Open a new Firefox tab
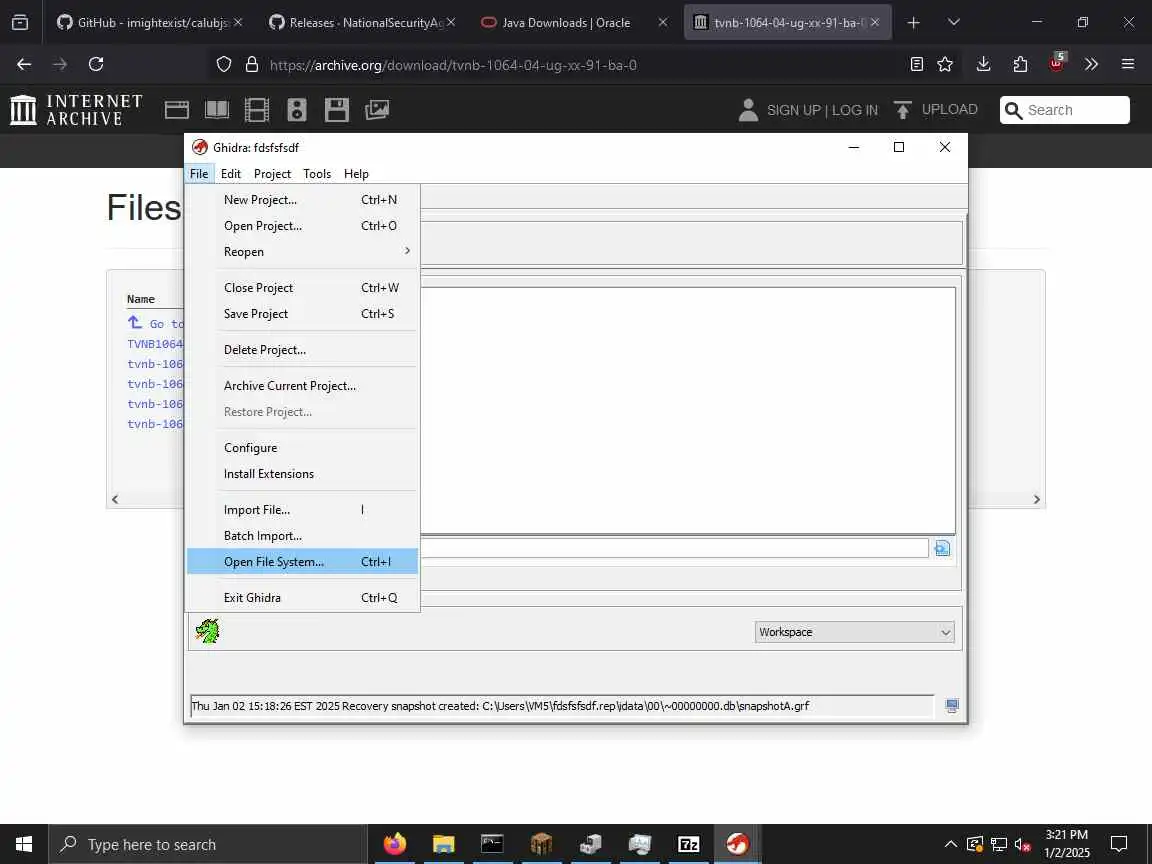 click(x=913, y=23)
